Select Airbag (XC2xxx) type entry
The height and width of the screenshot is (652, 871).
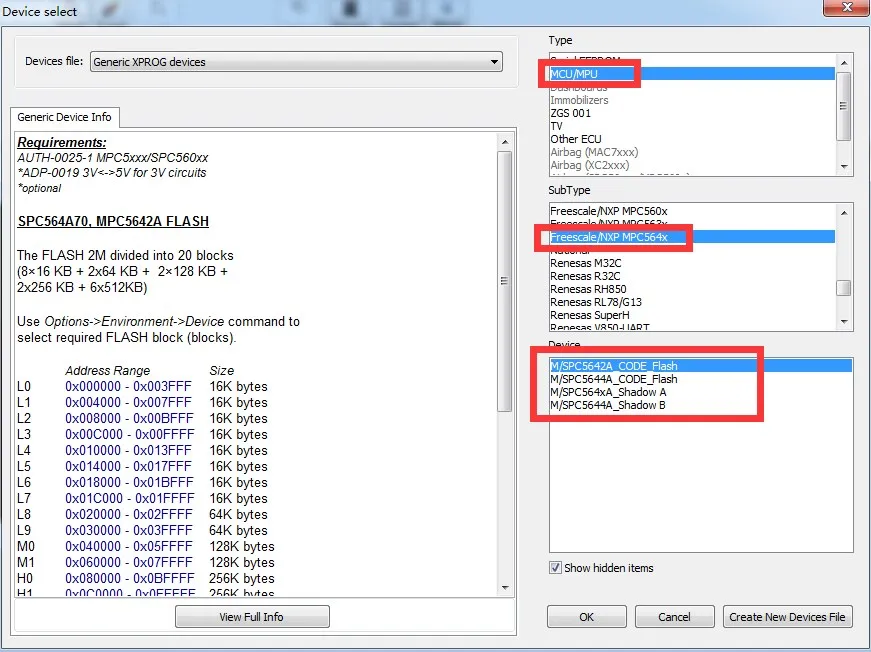pyautogui.click(x=692, y=165)
